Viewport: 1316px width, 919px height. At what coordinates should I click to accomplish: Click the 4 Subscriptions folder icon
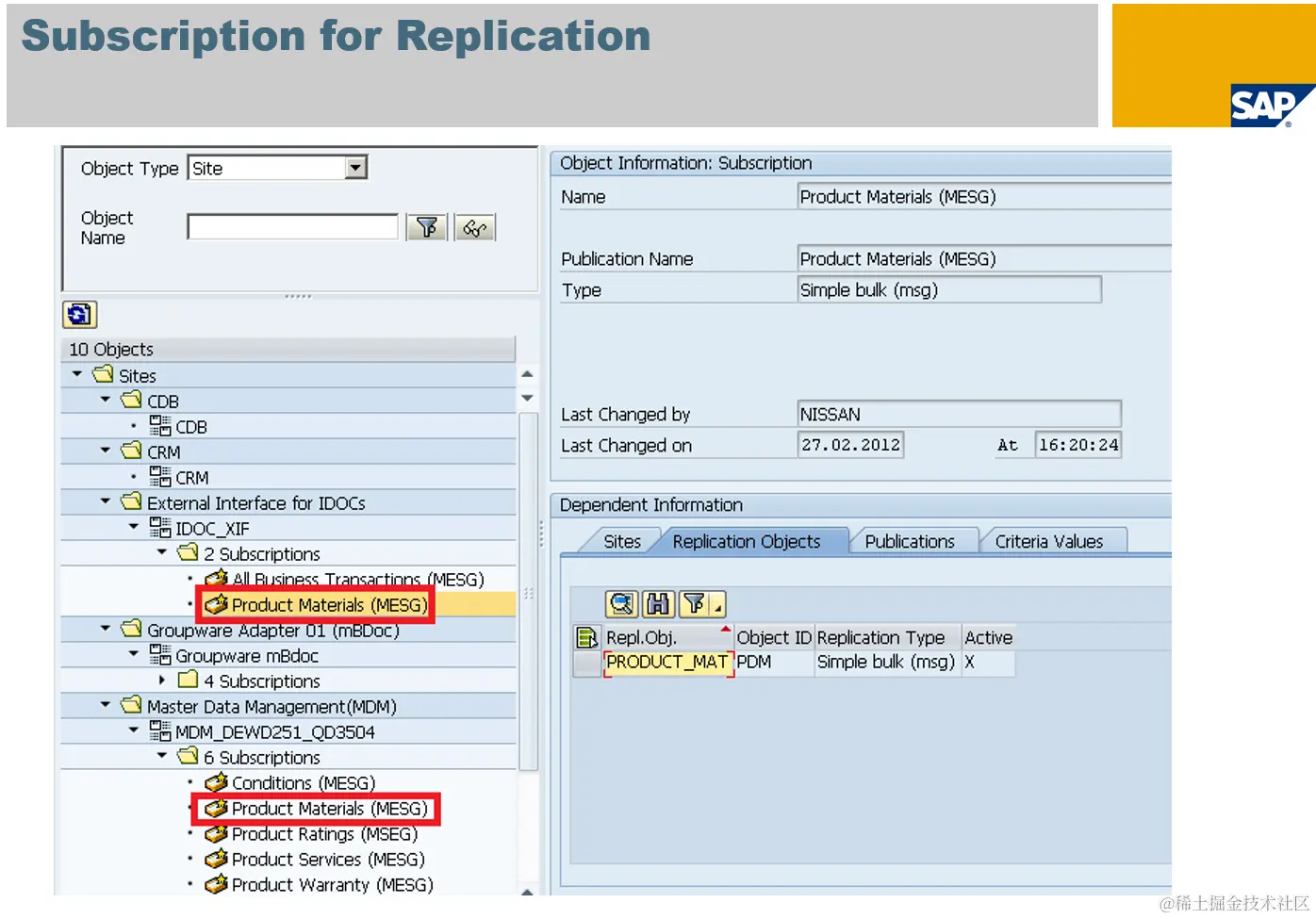coord(189,680)
